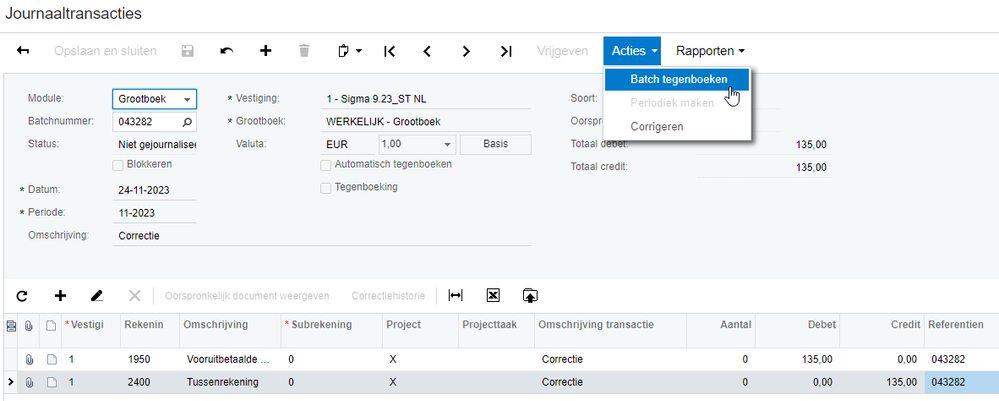Add a row in the grid
The image size is (999, 401).
point(60,296)
